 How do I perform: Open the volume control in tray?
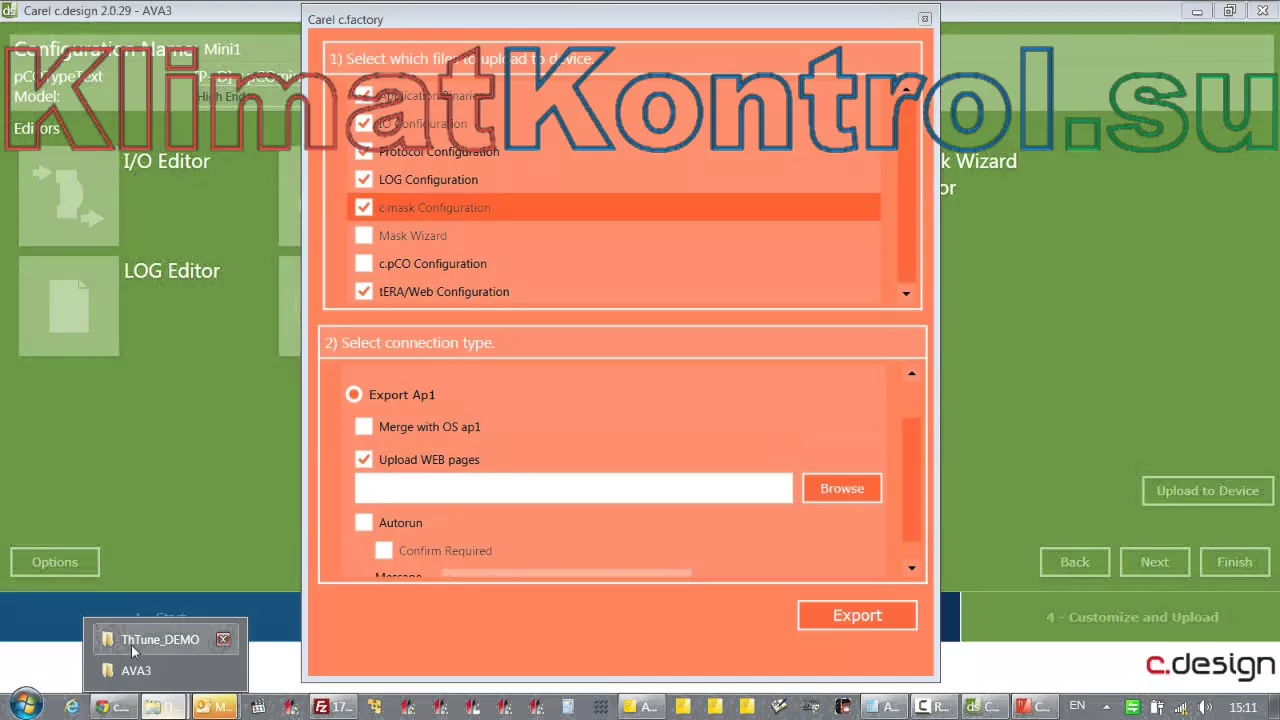pyautogui.click(x=1206, y=707)
